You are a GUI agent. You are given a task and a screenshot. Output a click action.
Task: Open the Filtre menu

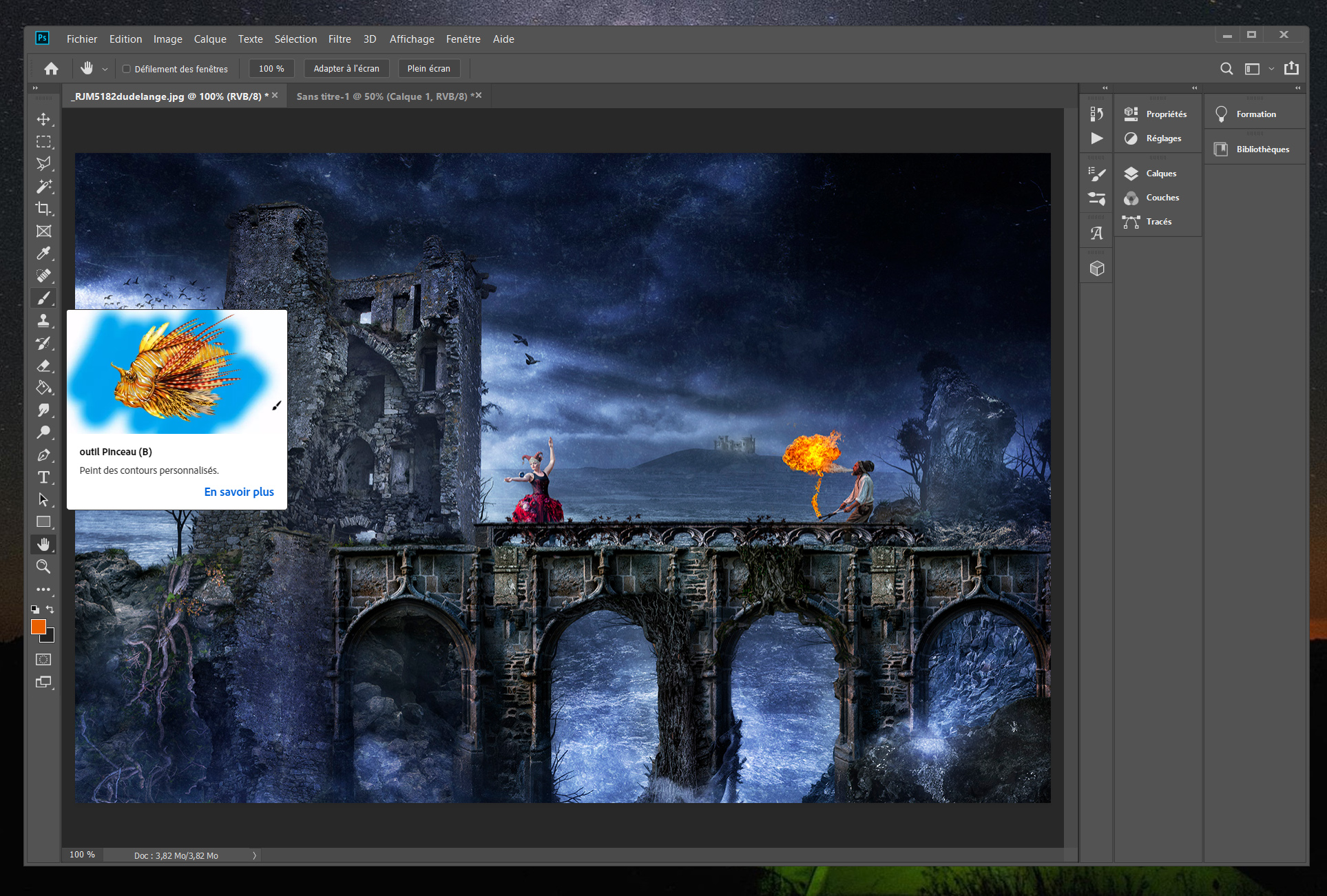click(339, 39)
